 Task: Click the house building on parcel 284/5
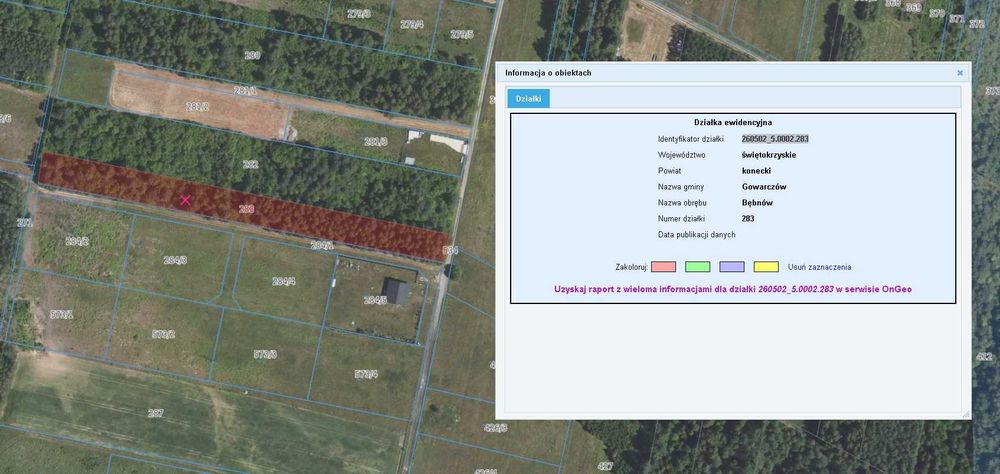click(397, 291)
